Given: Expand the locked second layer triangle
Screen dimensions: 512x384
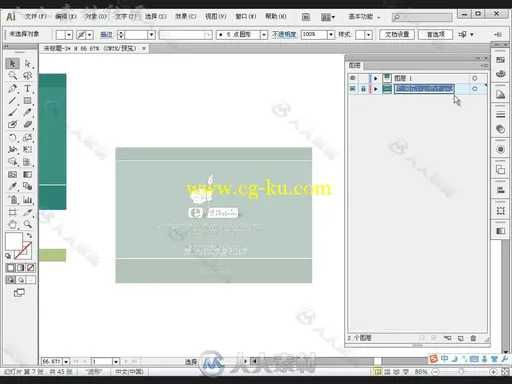Looking at the screenshot, I should [376, 89].
